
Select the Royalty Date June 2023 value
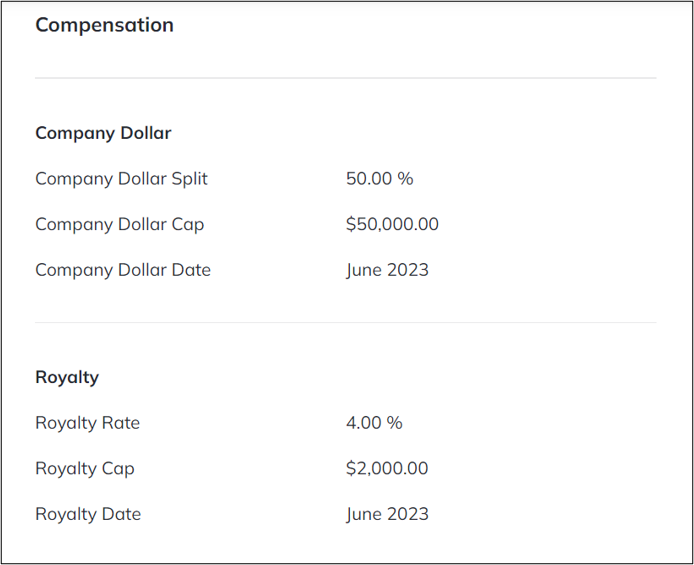pos(387,515)
